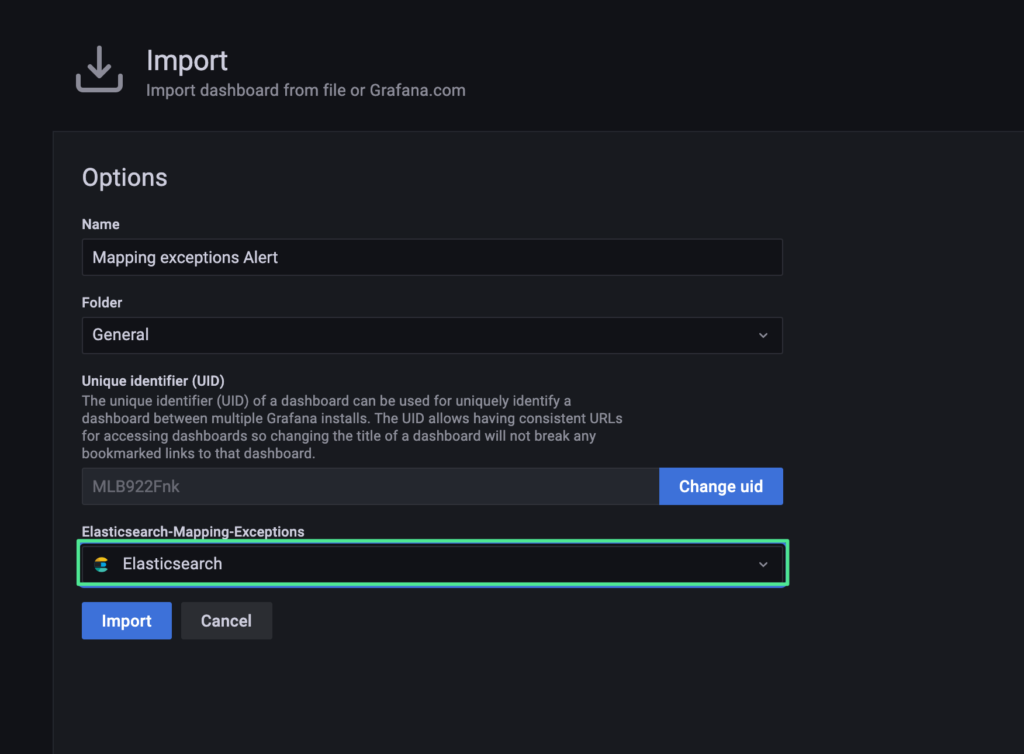Click the chevron in Elasticsearch datasource selector
The image size is (1024, 754).
(763, 565)
